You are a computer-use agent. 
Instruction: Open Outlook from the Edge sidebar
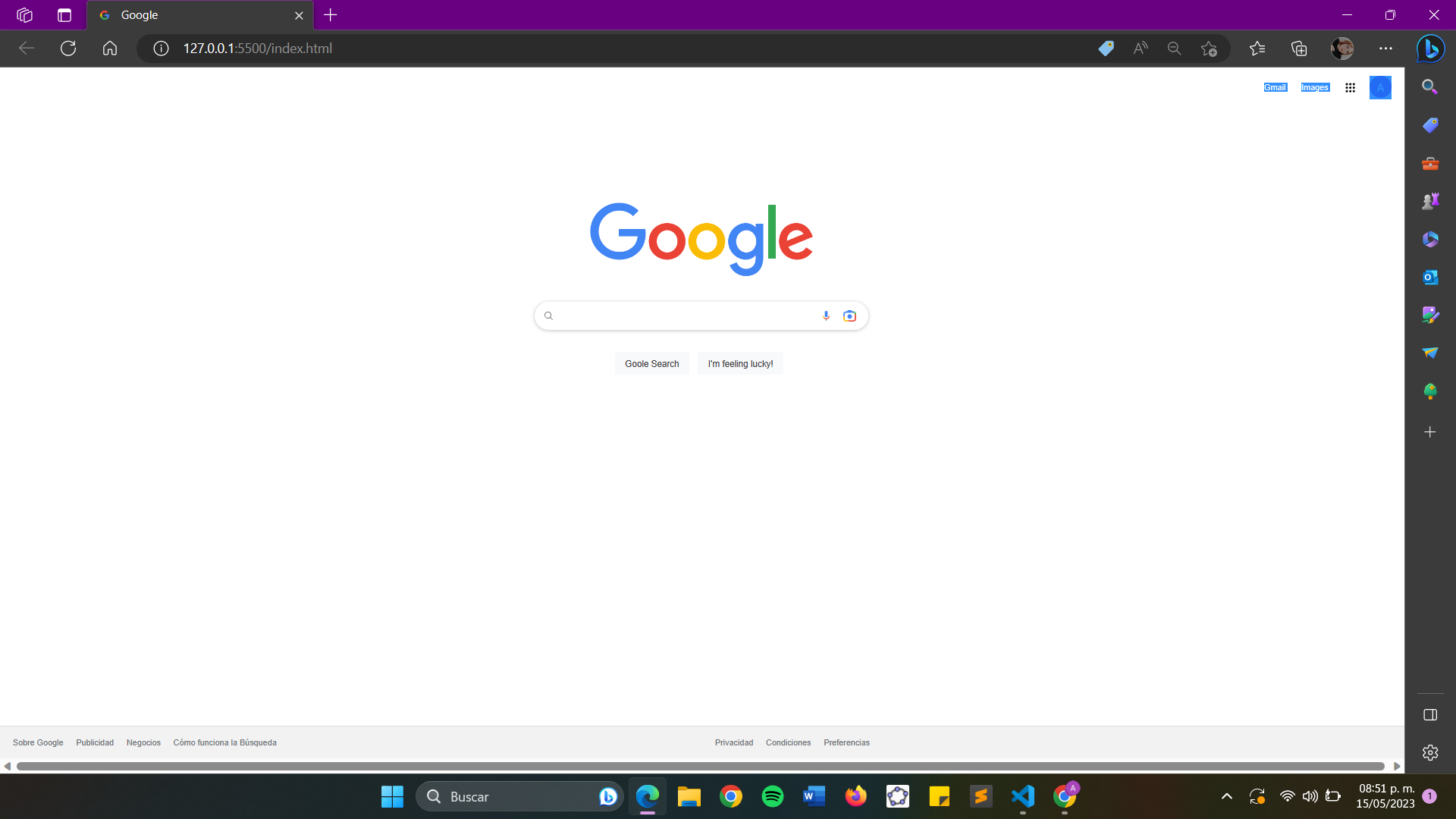click(1430, 278)
